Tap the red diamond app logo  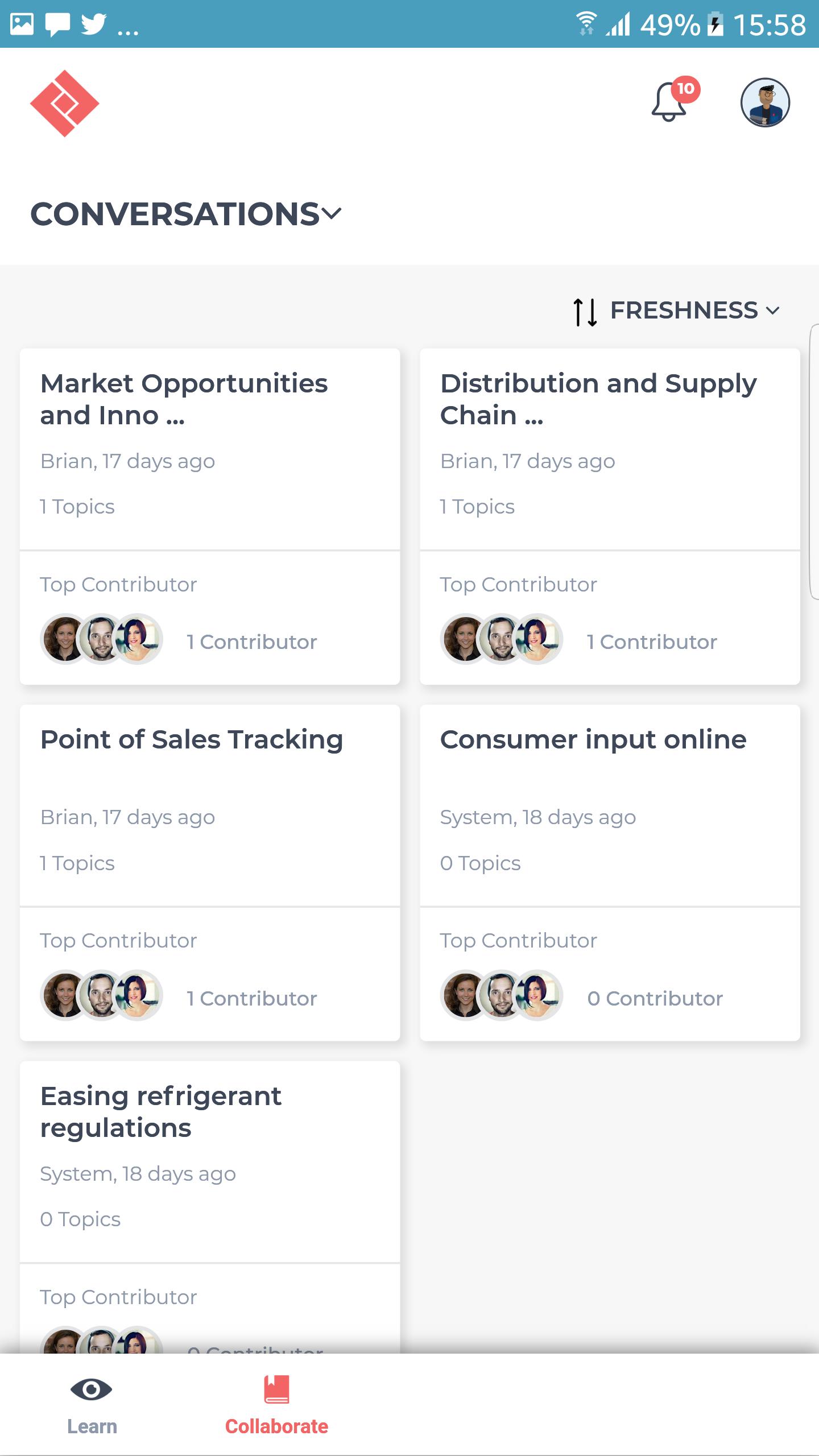point(65,104)
